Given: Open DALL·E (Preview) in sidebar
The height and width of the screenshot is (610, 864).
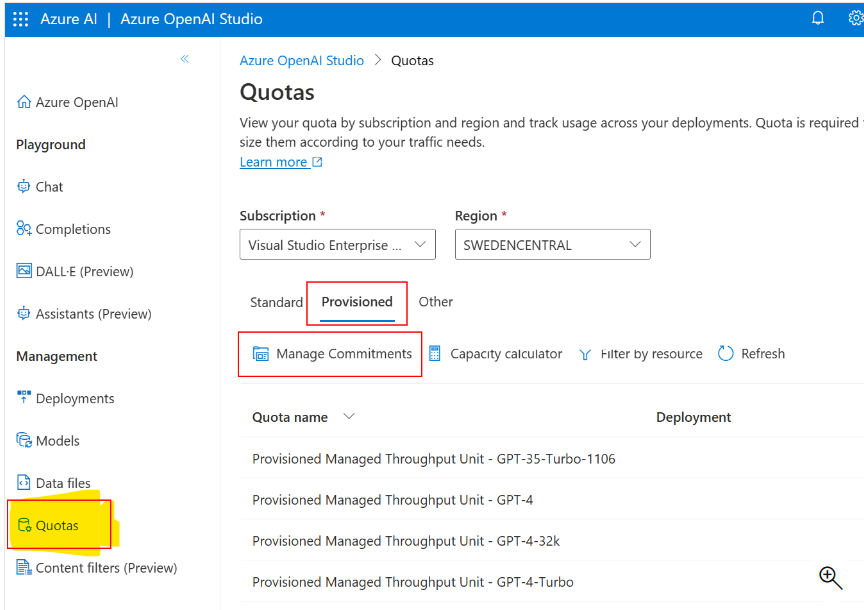Looking at the screenshot, I should tap(84, 272).
